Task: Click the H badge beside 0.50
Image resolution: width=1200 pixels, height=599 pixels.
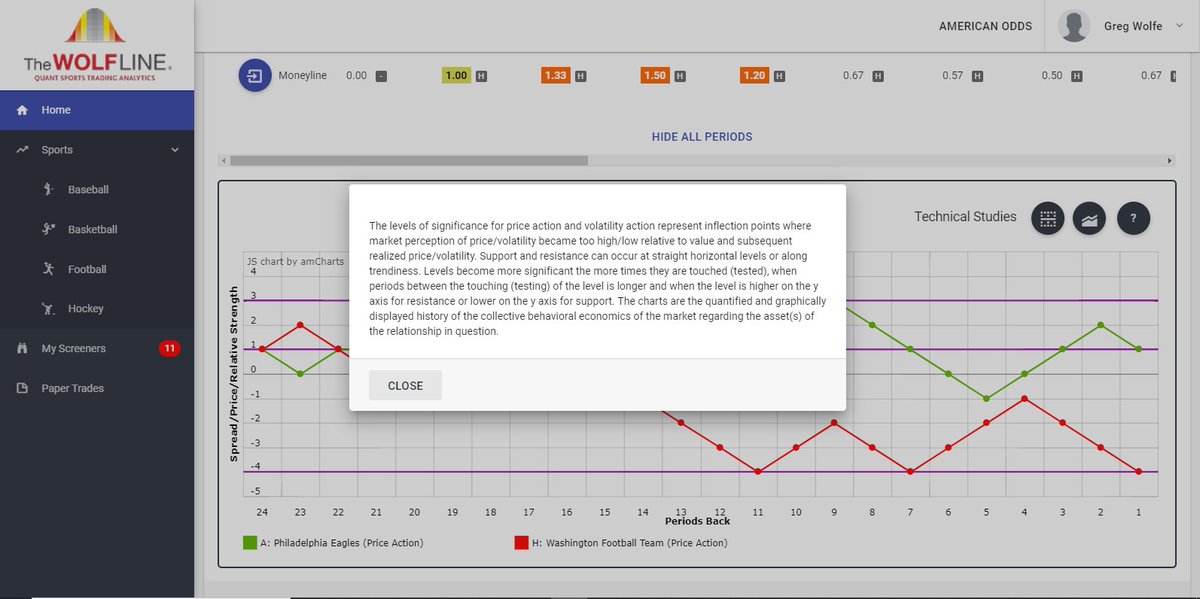Action: [x=1078, y=76]
